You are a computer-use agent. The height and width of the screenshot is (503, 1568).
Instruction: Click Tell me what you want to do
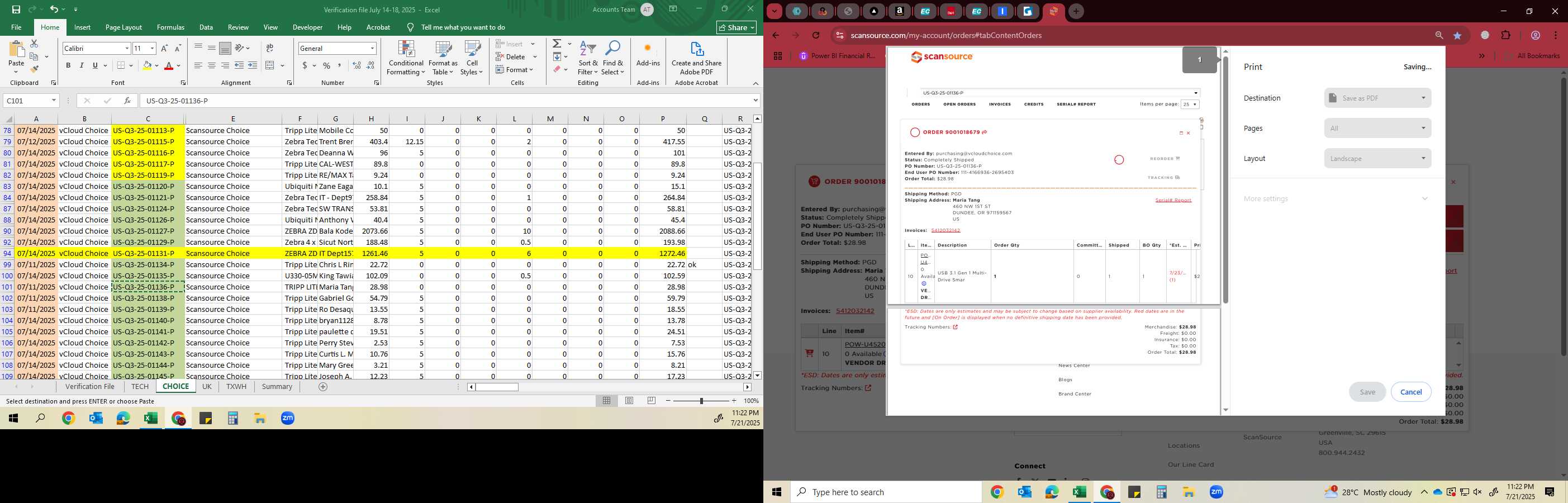pyautogui.click(x=463, y=27)
